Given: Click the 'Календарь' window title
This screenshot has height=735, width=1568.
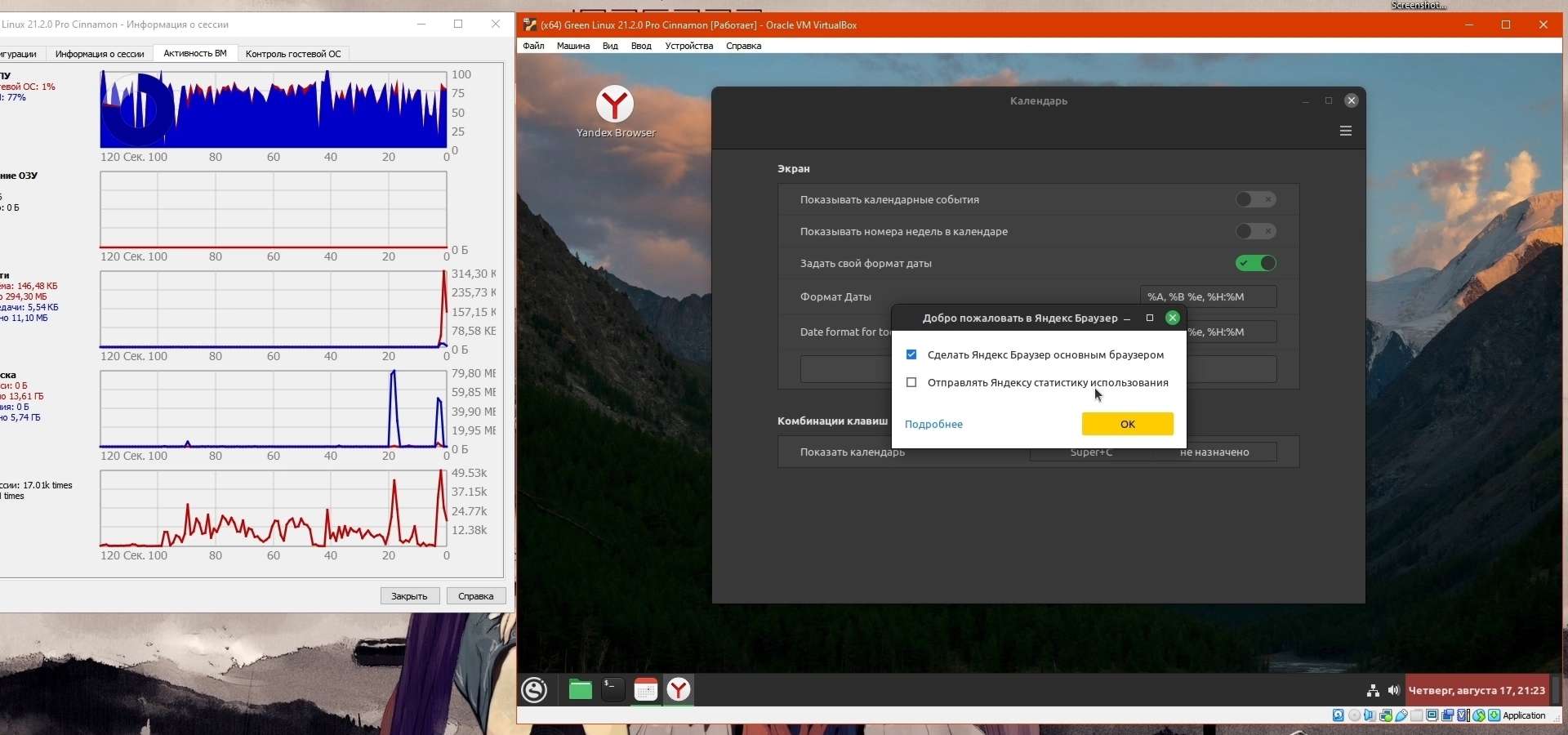Looking at the screenshot, I should click(1039, 100).
